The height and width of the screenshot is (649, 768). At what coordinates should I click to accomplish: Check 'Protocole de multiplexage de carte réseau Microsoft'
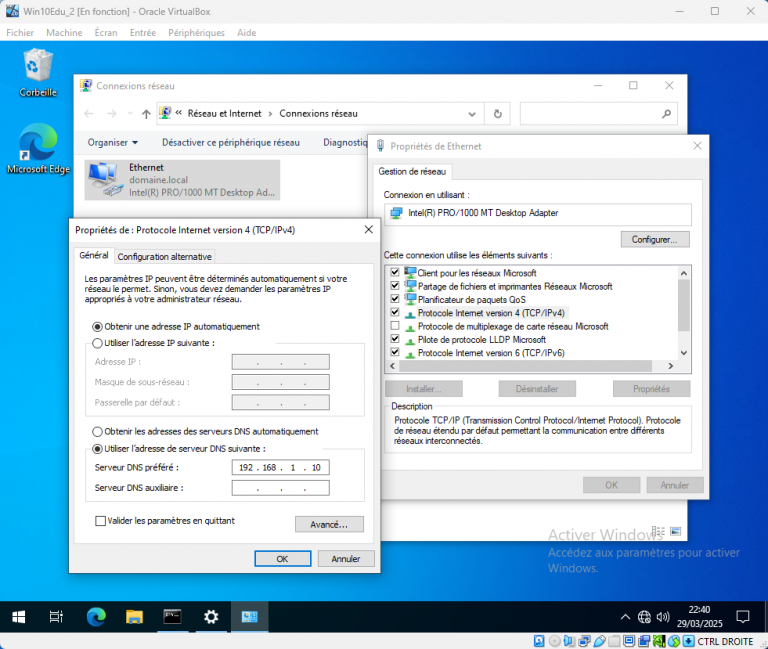[x=395, y=326]
